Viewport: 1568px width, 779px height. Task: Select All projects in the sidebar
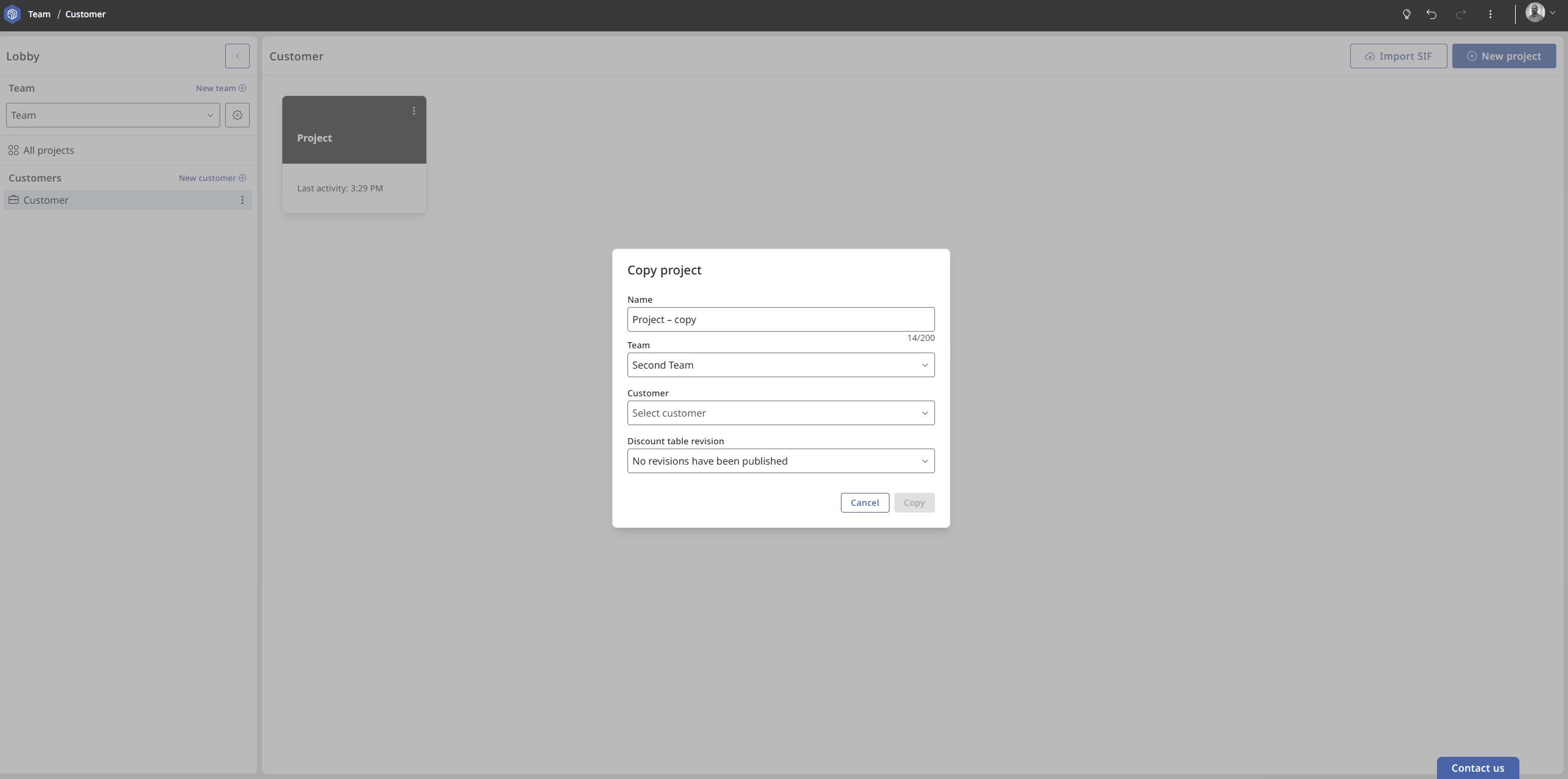coord(128,150)
